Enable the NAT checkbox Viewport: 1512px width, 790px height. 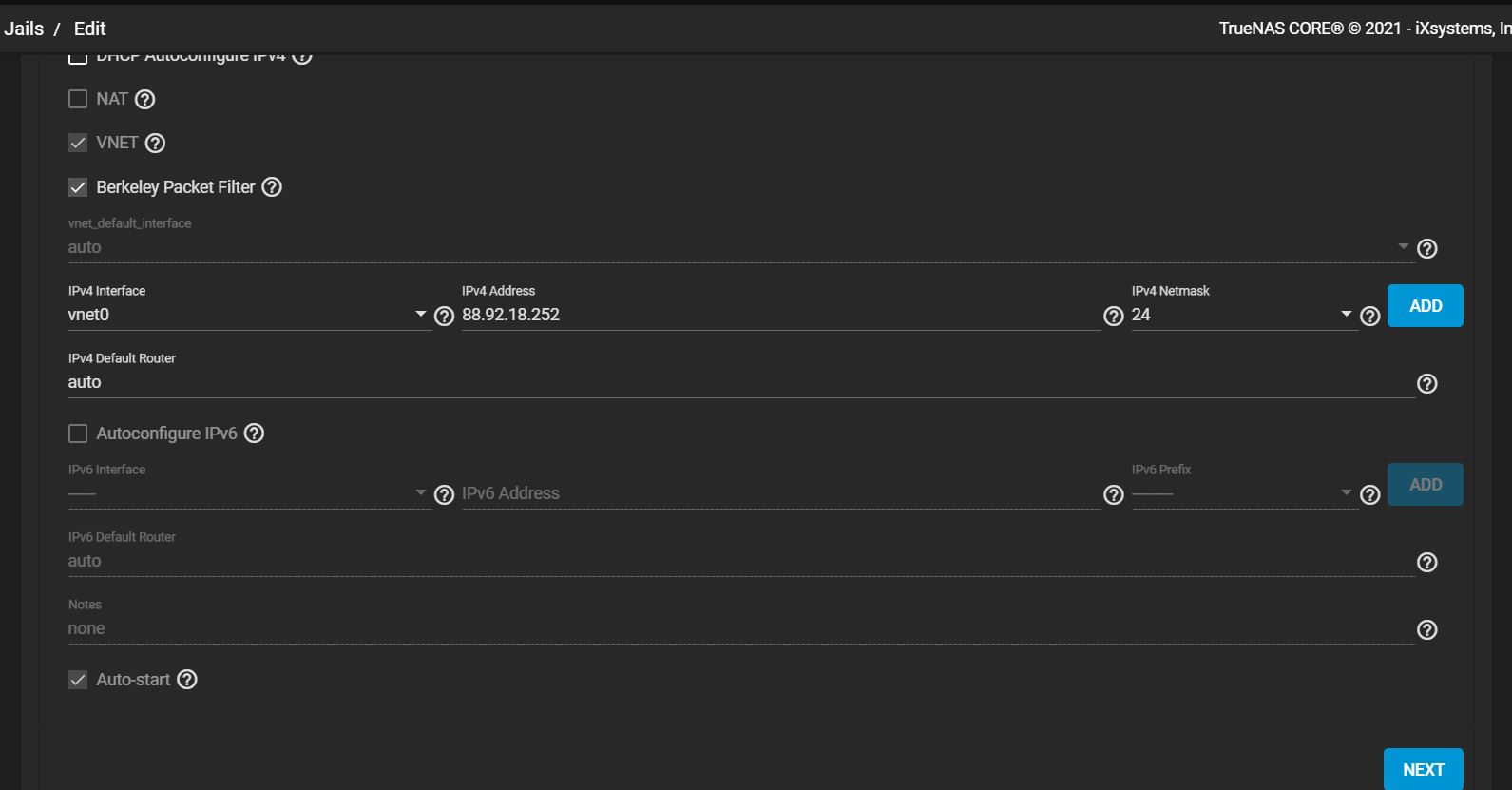78,99
